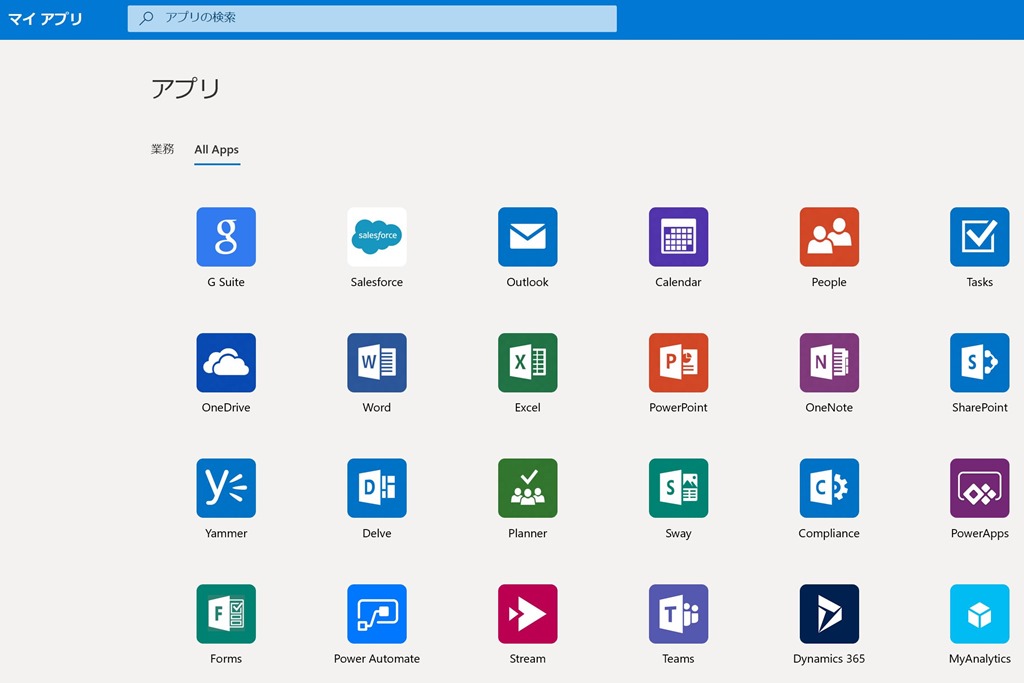Switch to the 業務 tab
The height and width of the screenshot is (683, 1024).
click(162, 149)
